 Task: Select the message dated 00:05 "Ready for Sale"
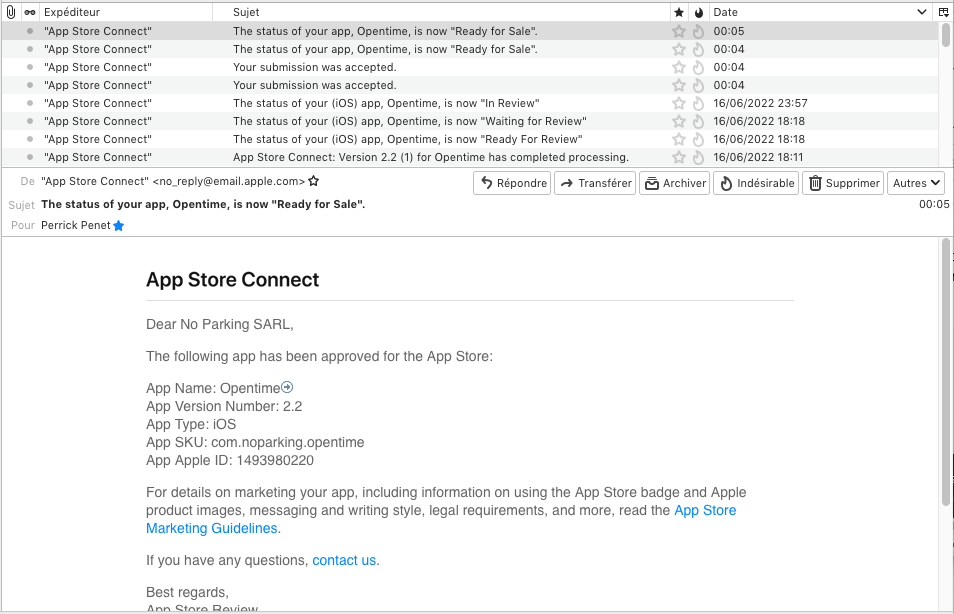[x=470, y=31]
